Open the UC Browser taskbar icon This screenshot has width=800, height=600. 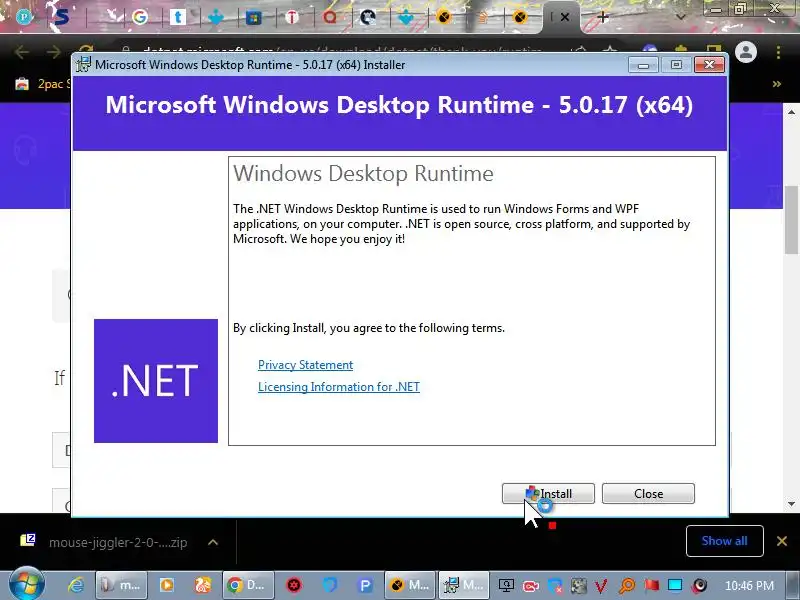(203, 585)
